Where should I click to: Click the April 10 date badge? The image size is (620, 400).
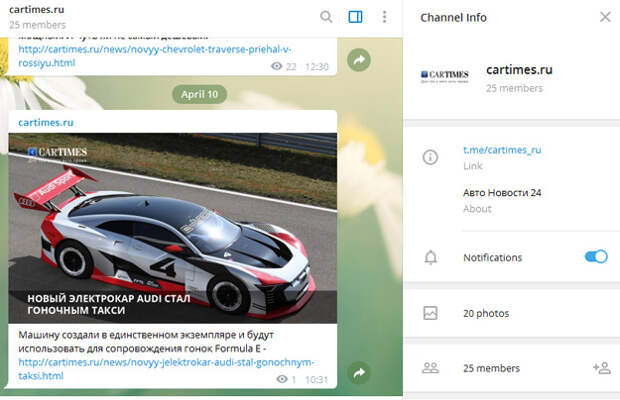pyautogui.click(x=199, y=94)
